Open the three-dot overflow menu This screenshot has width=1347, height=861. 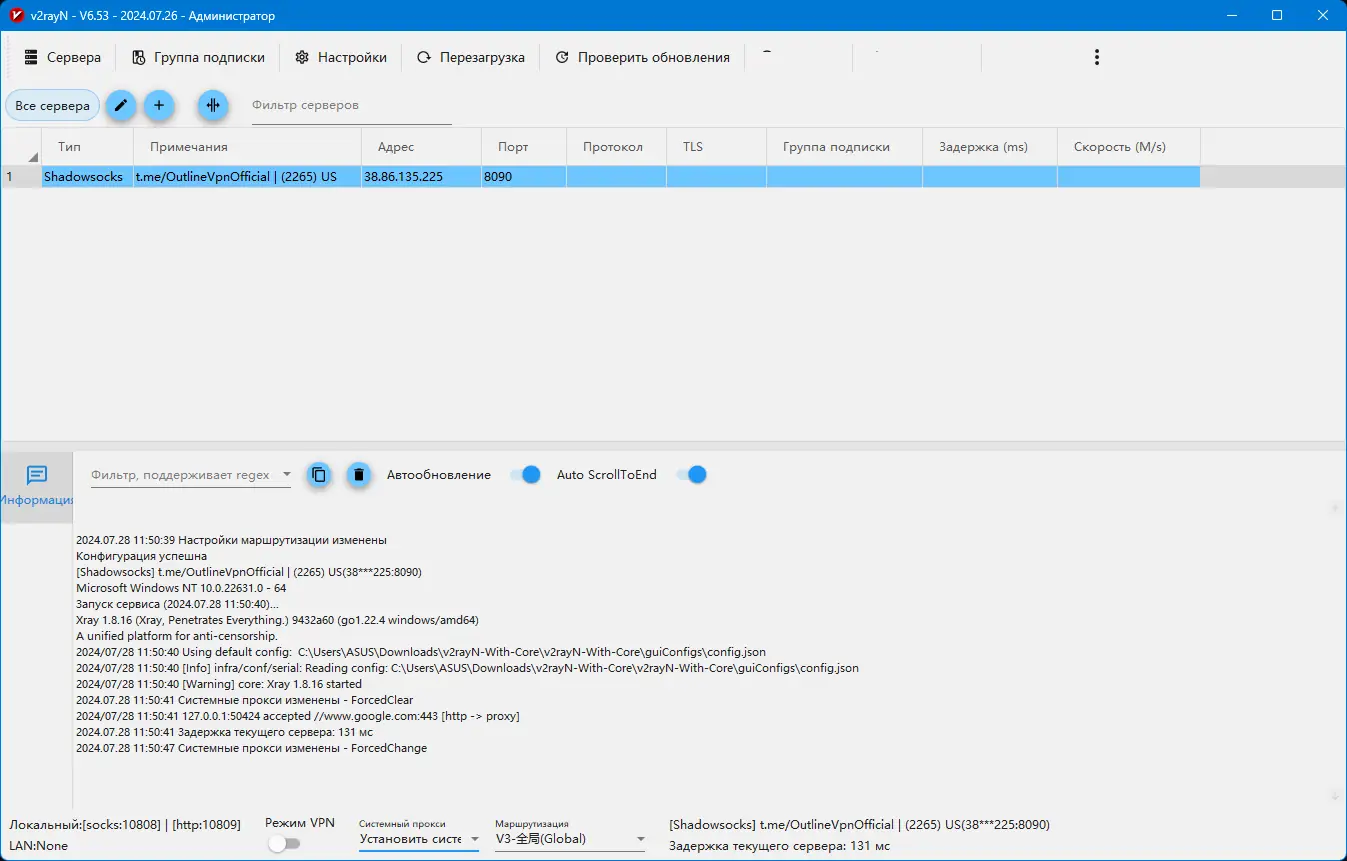(1097, 58)
